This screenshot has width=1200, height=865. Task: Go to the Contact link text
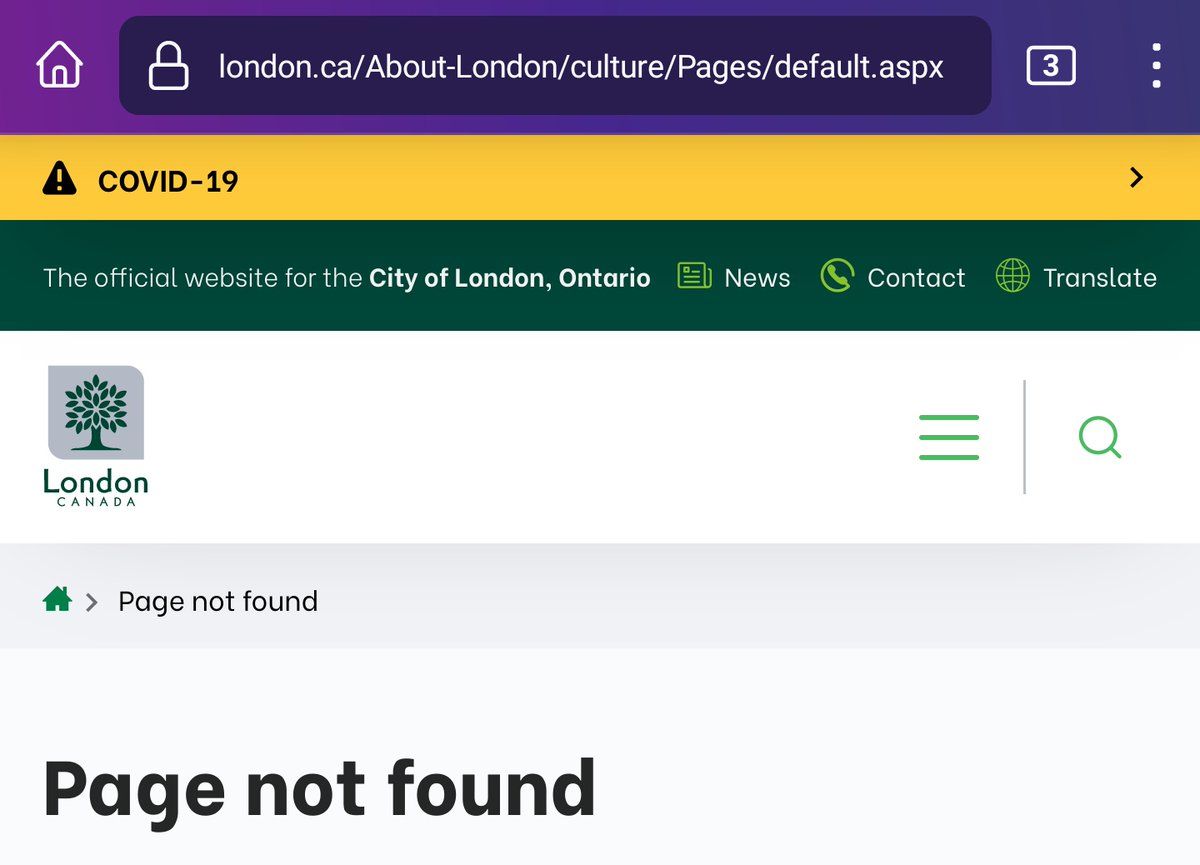coord(916,278)
